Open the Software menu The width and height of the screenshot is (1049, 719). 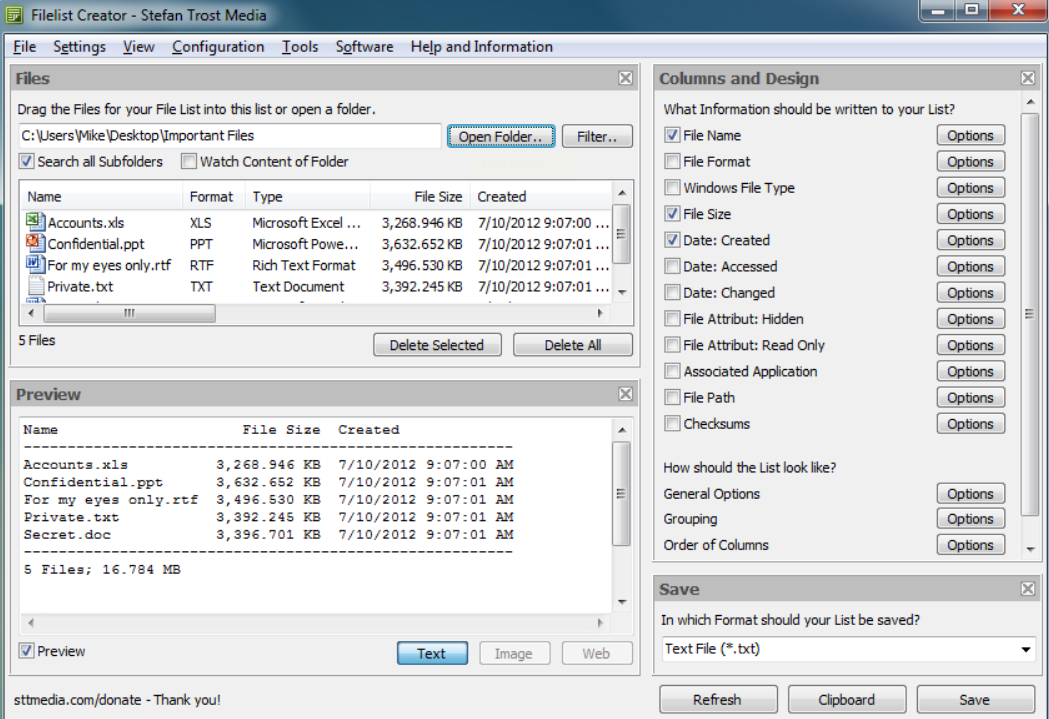pos(364,46)
